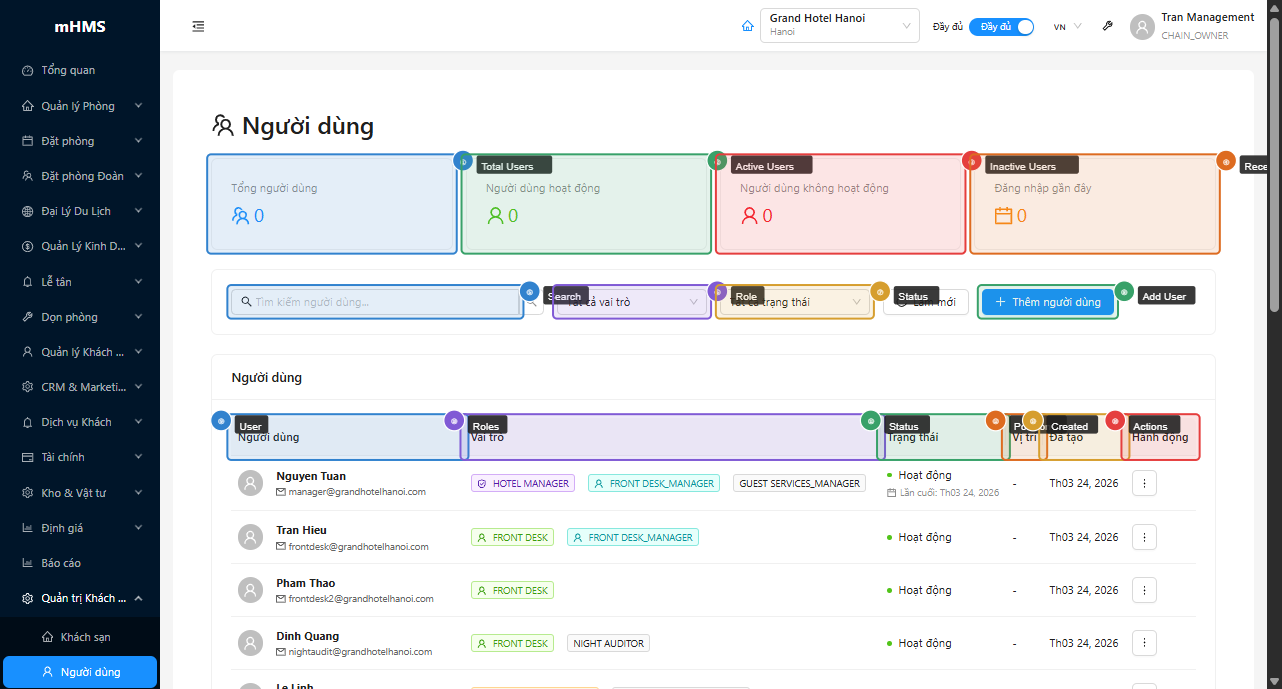Open Báo cáo in the sidebar
This screenshot has width=1282, height=689.
pyautogui.click(x=61, y=563)
